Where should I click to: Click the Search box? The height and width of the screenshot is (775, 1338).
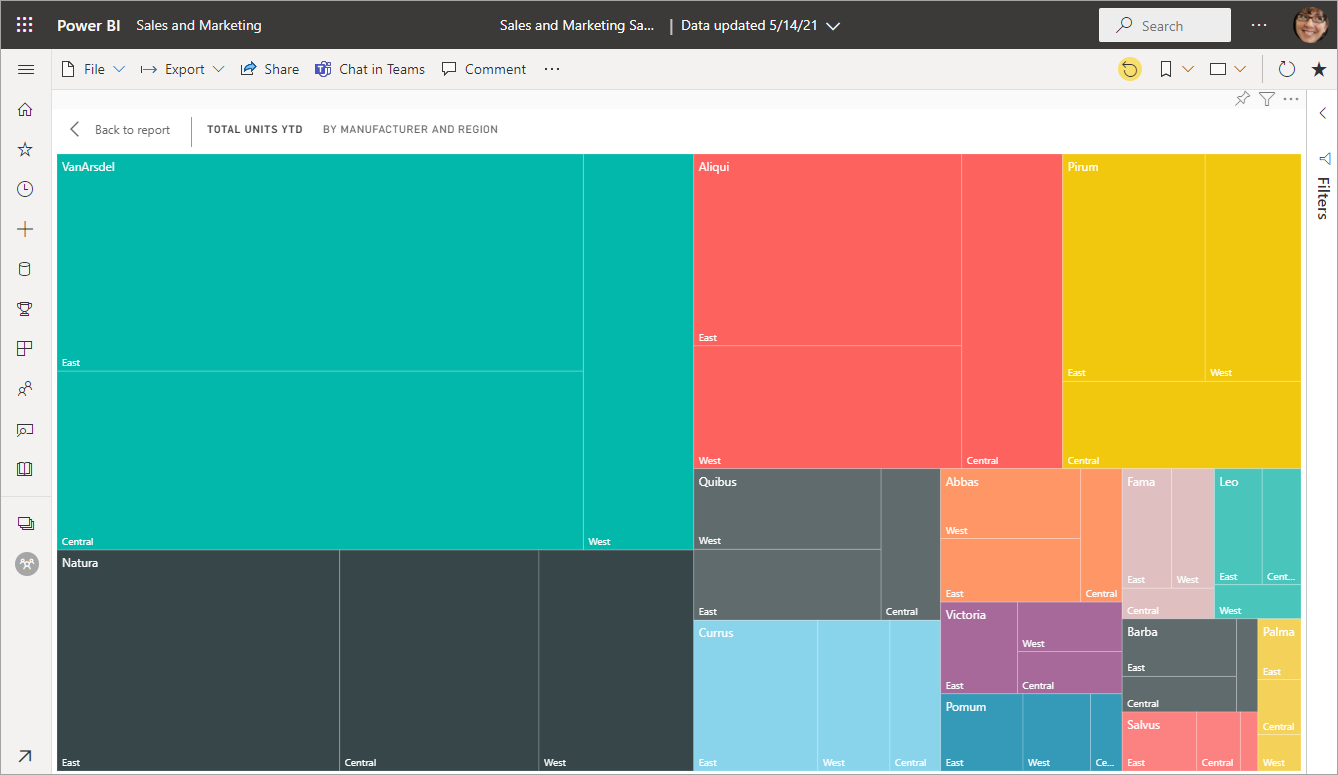tap(1165, 26)
